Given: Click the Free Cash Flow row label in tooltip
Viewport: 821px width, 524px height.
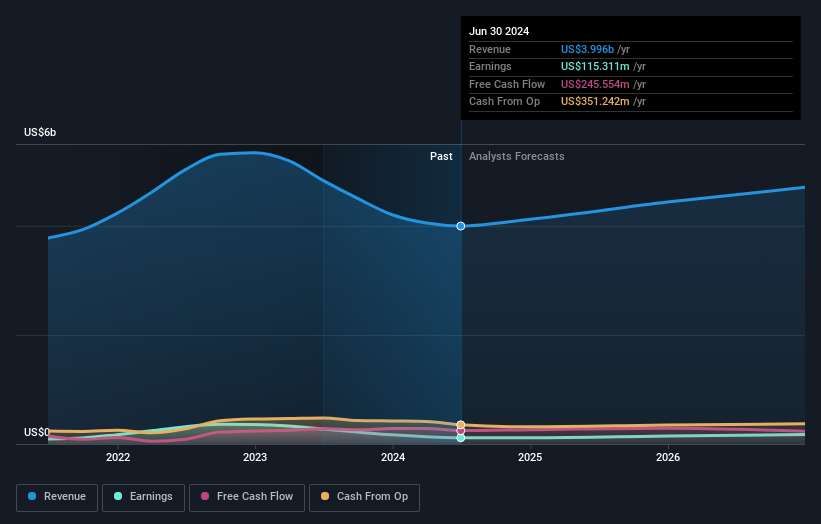Looking at the screenshot, I should pos(507,84).
